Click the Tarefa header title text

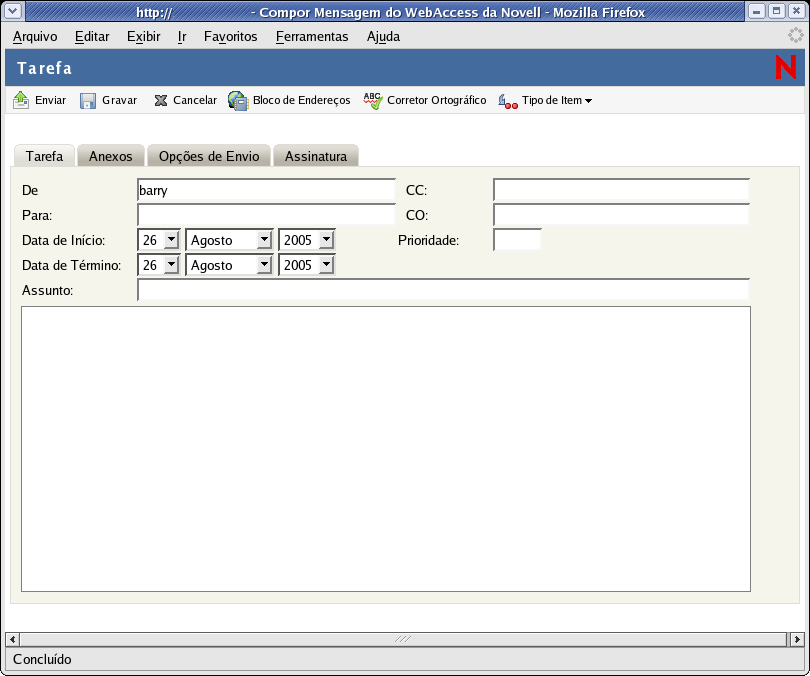click(44, 68)
